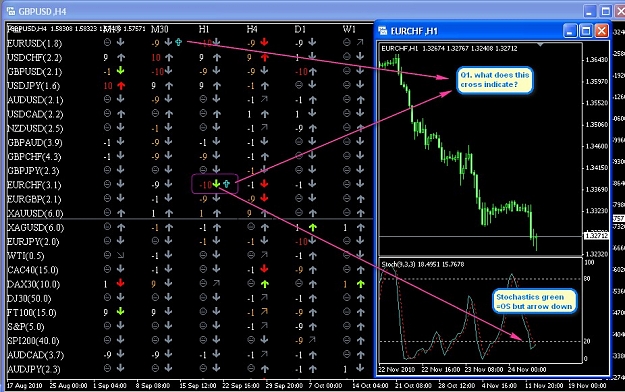
Task: Click the S&P(5.0) symbol label
Action: (26, 327)
